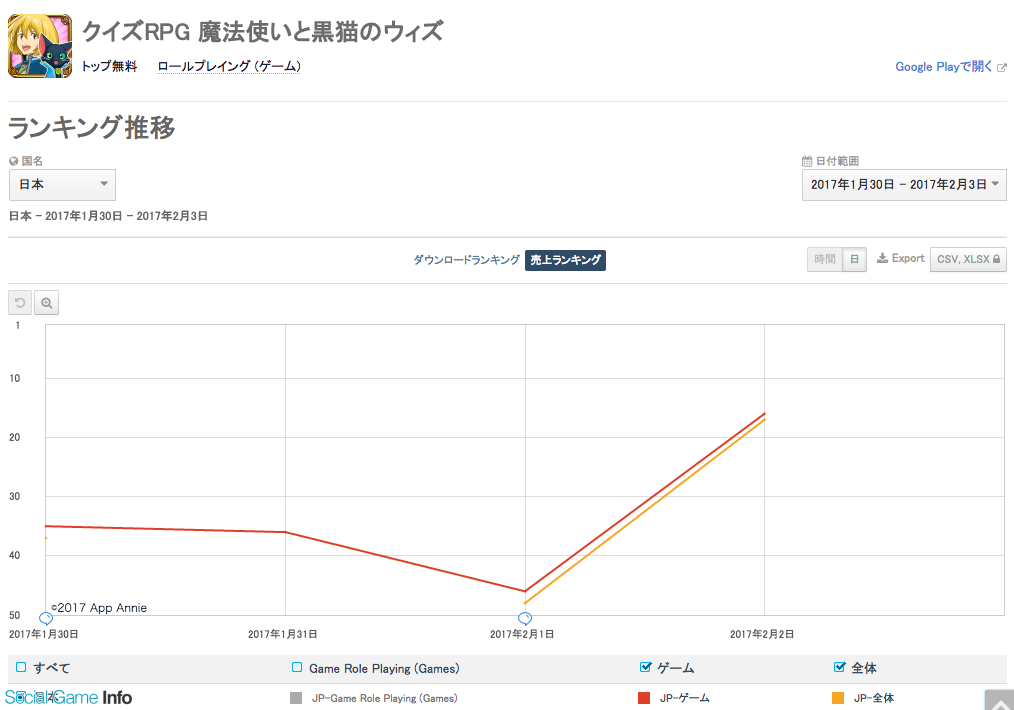Click the 2017年1月31日 axis date label
The width and height of the screenshot is (1014, 710).
coord(283,634)
